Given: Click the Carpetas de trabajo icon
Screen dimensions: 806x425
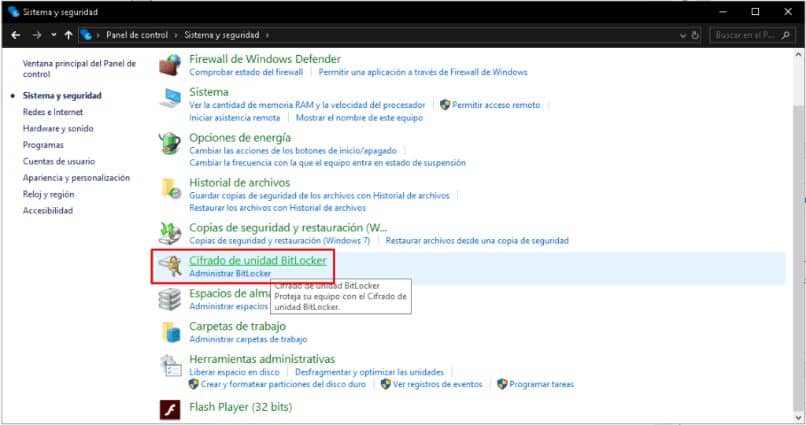Looking at the screenshot, I should [x=171, y=332].
